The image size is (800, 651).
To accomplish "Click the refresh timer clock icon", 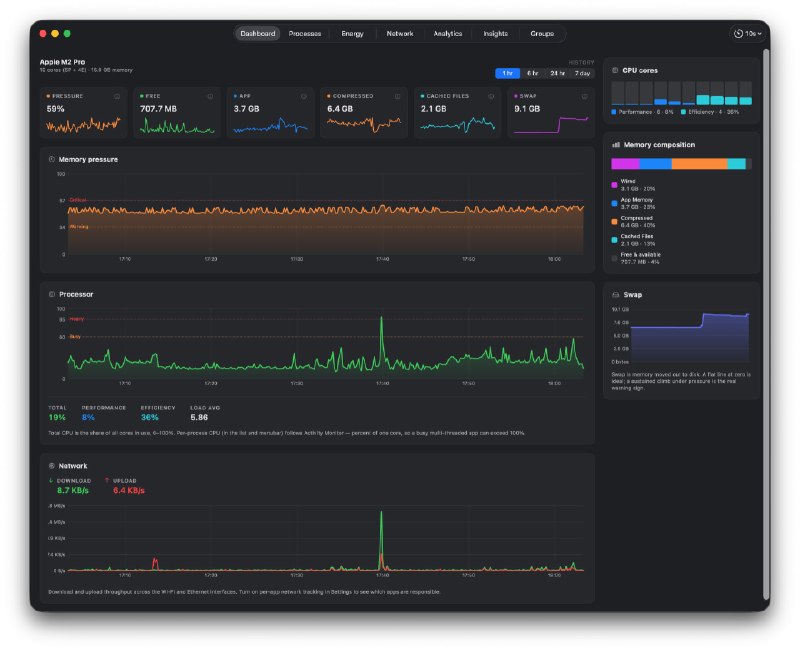I will 738,34.
